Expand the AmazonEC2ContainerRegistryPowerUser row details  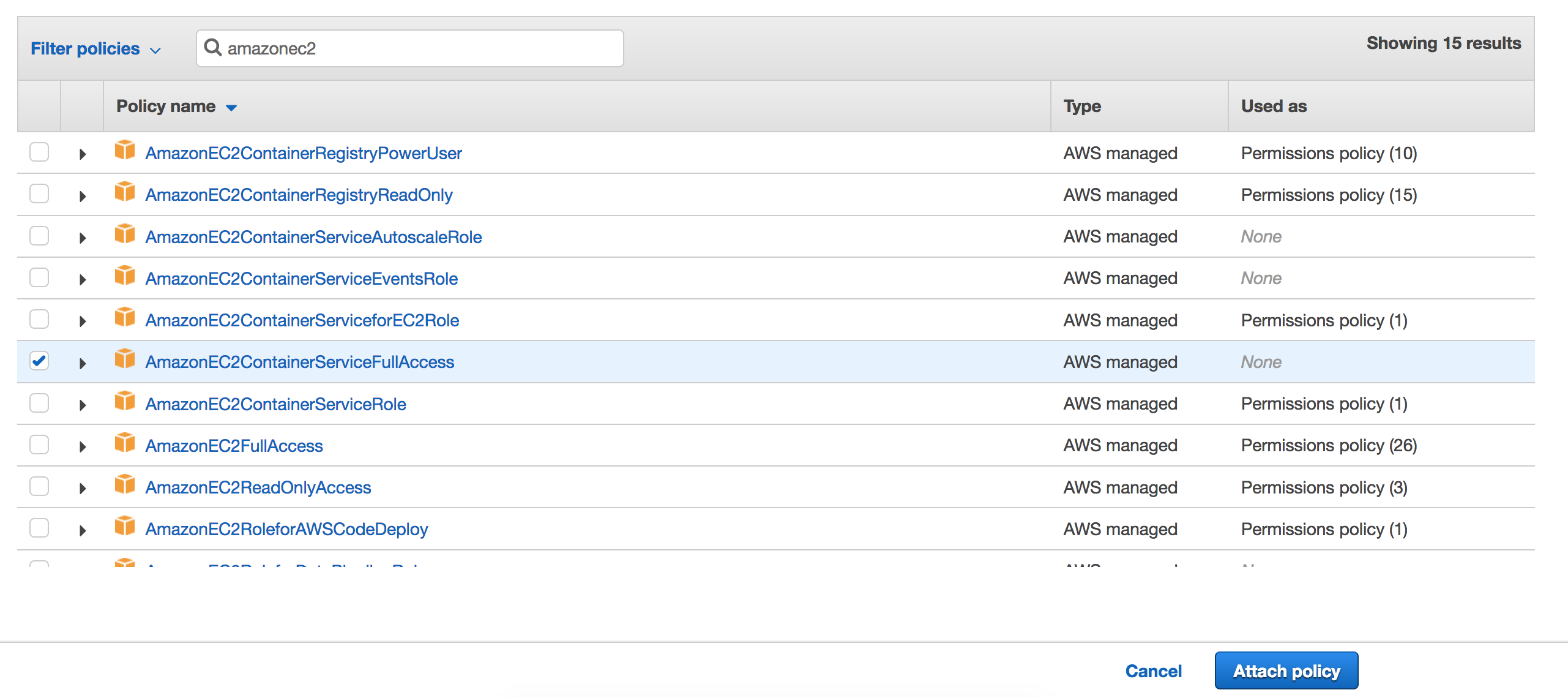point(83,154)
